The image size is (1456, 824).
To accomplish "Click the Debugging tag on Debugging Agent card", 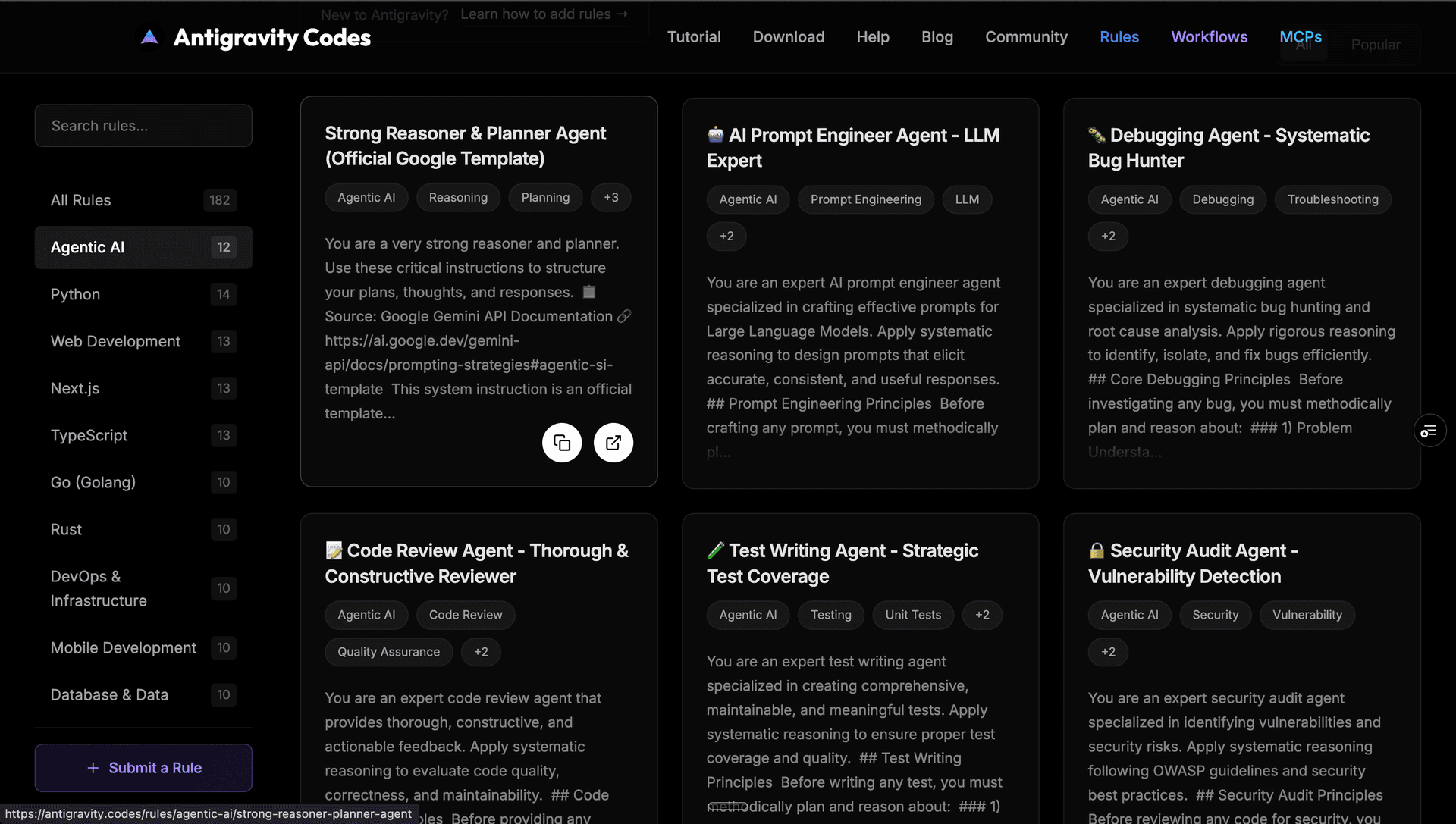I will tap(1222, 199).
